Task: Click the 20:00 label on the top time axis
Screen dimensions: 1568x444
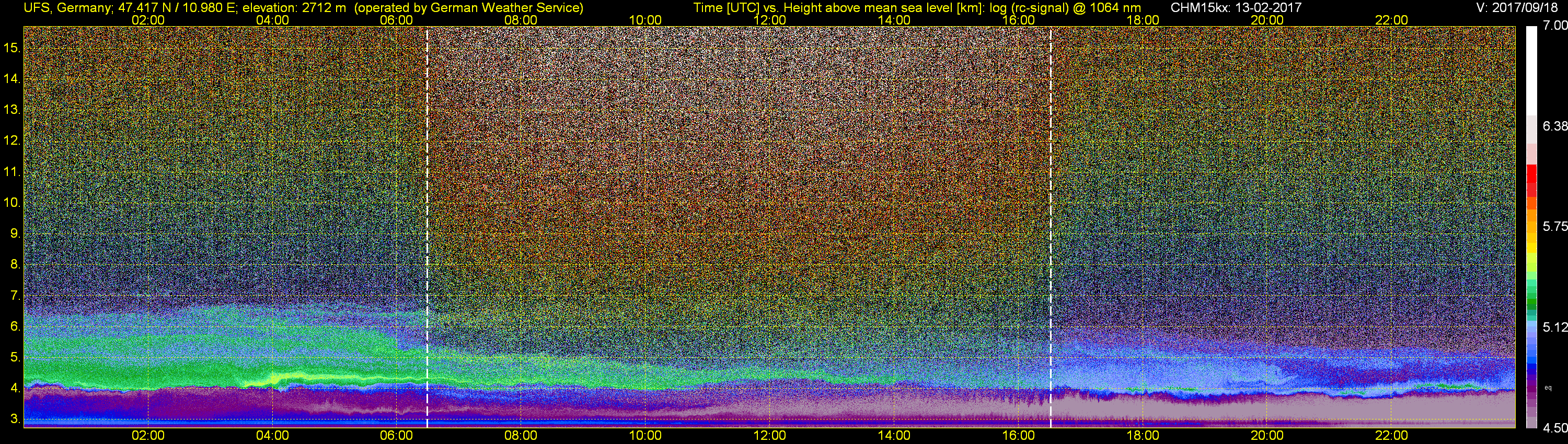Action: 1267,20
